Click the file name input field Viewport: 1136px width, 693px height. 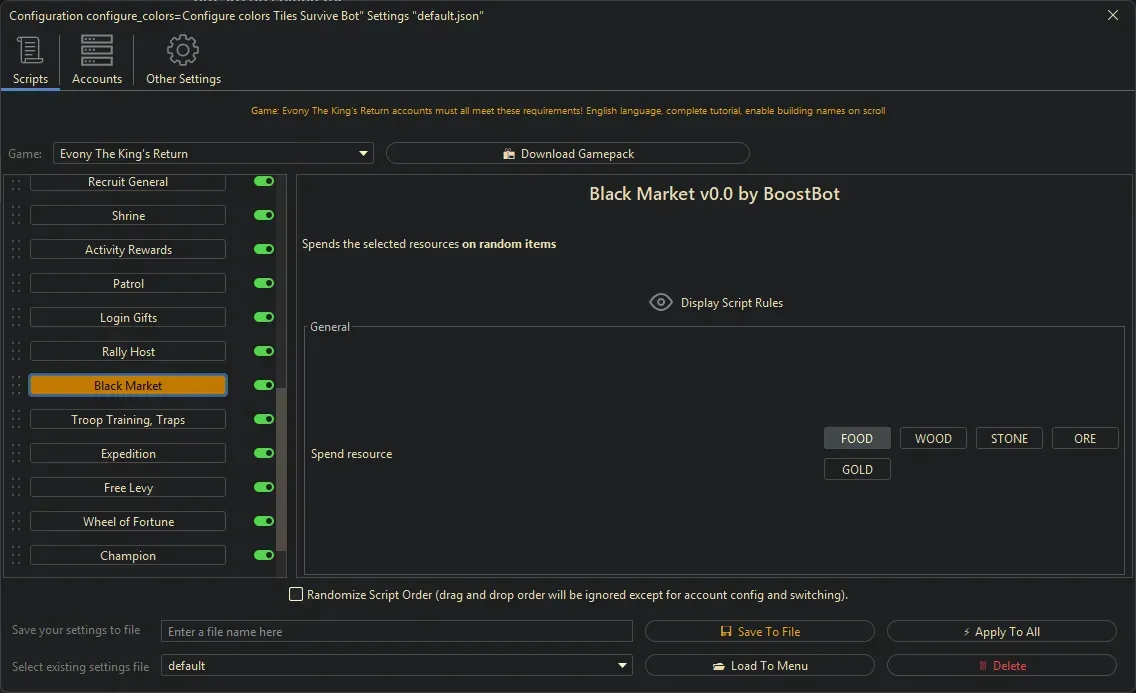(x=396, y=630)
